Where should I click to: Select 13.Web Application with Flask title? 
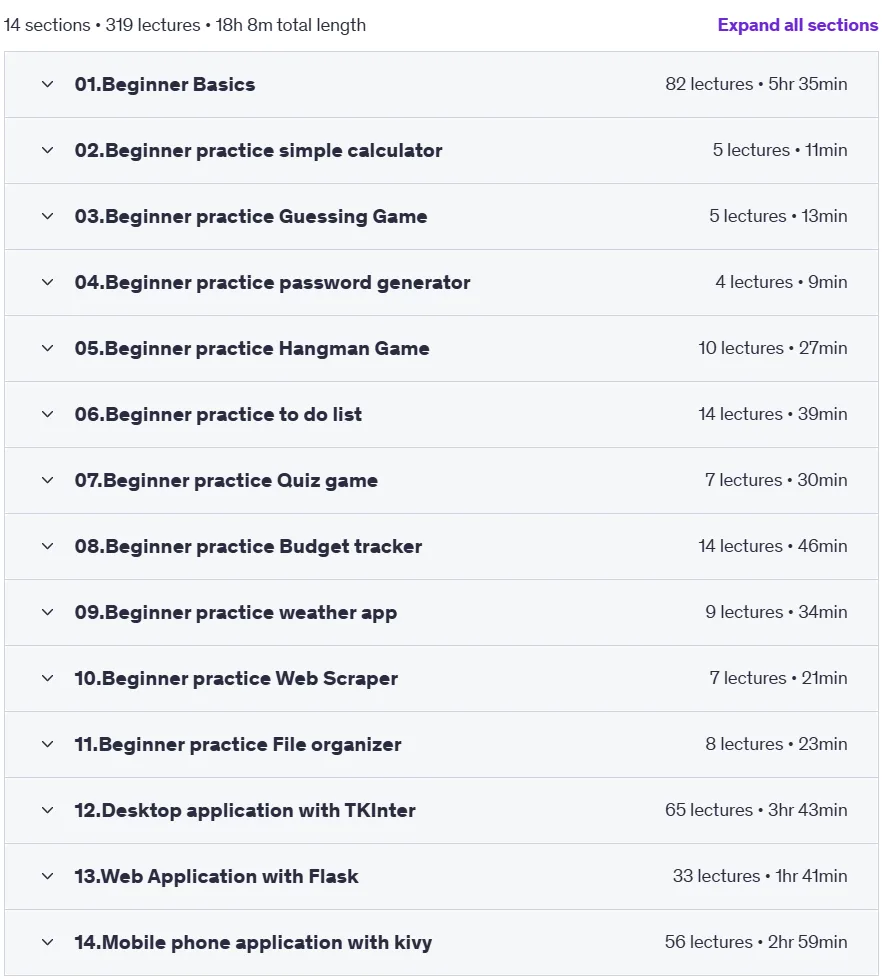pyautogui.click(x=217, y=877)
